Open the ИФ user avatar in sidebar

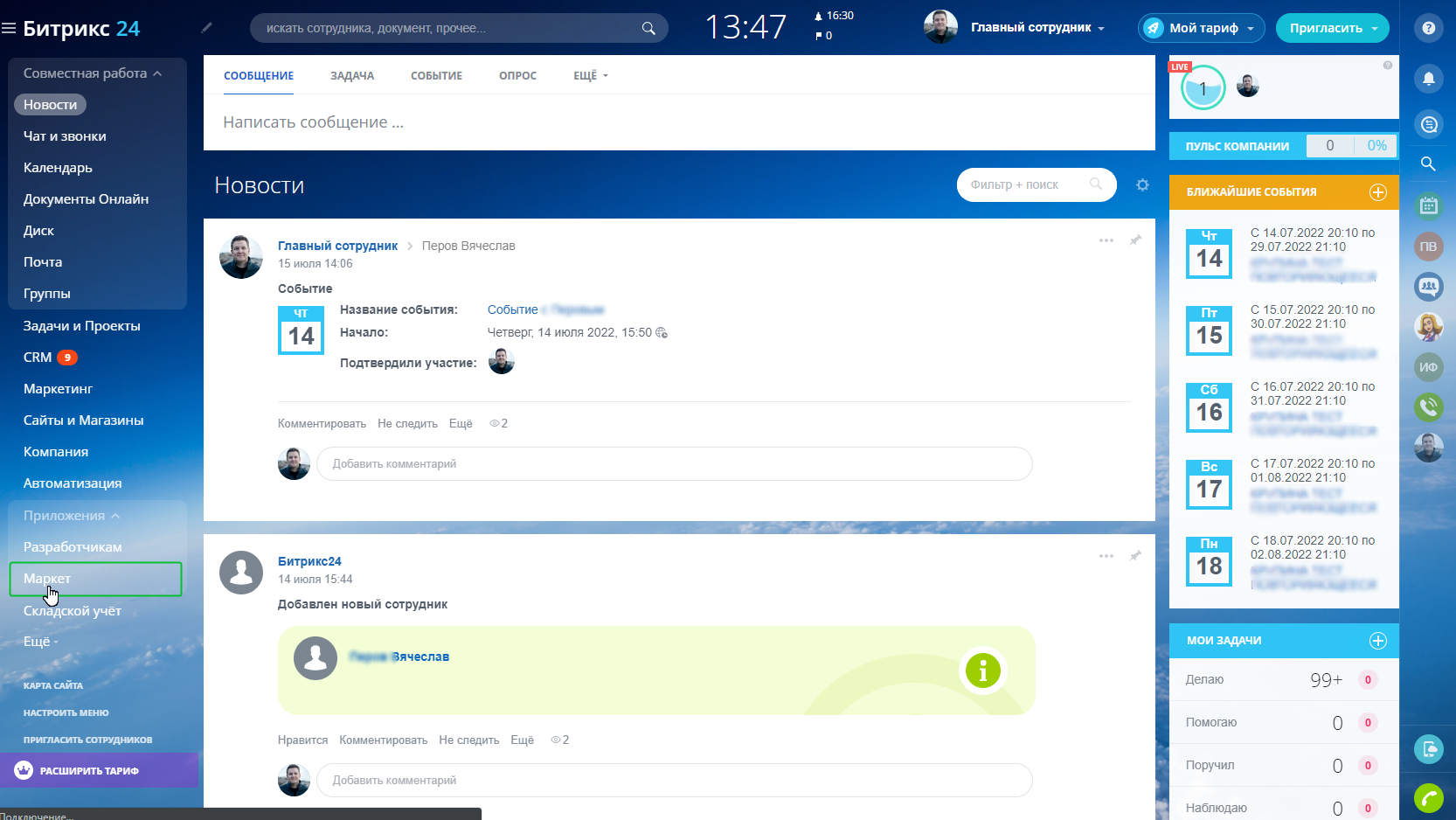click(1428, 367)
